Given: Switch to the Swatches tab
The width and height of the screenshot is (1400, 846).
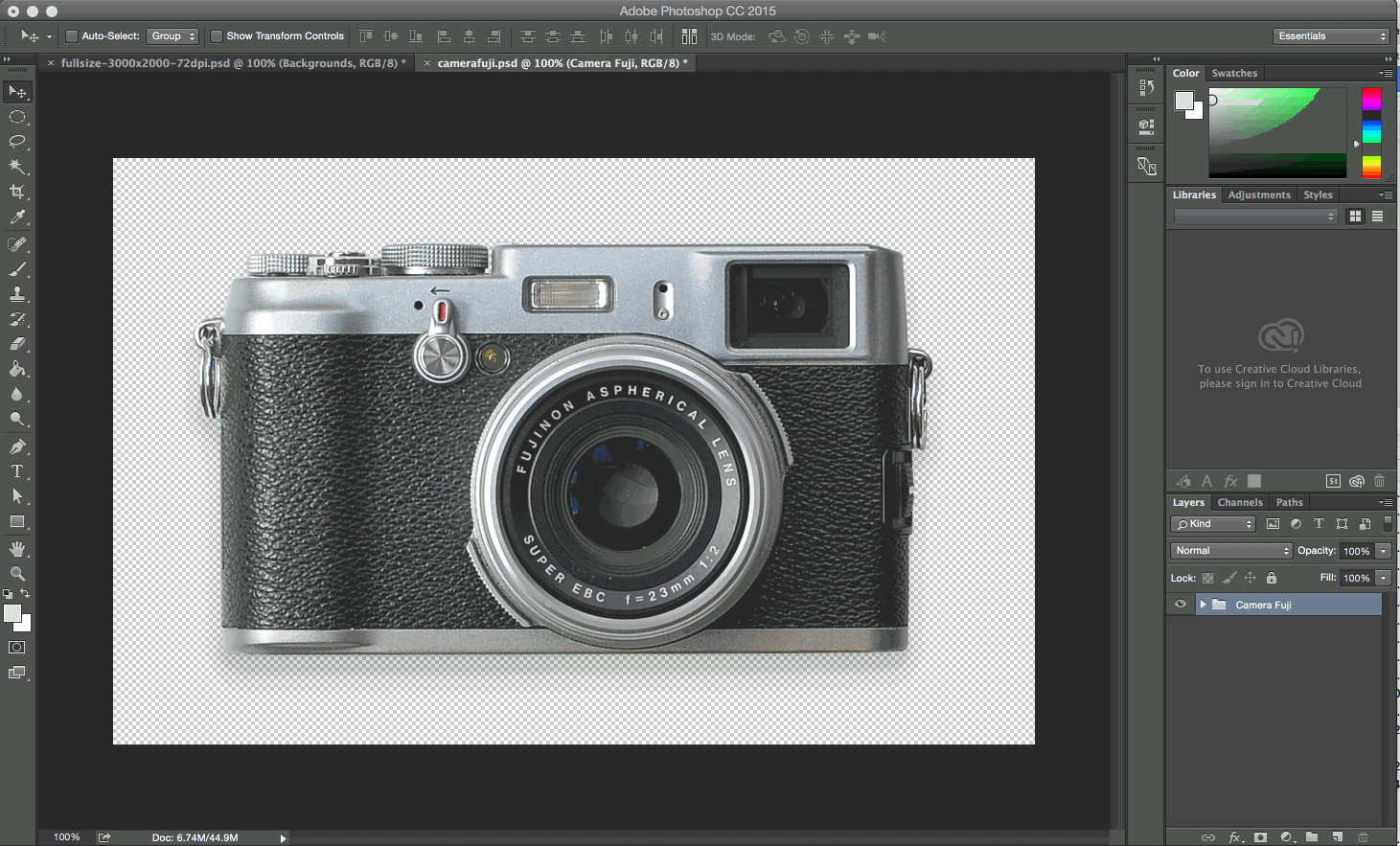Looking at the screenshot, I should coord(1234,73).
